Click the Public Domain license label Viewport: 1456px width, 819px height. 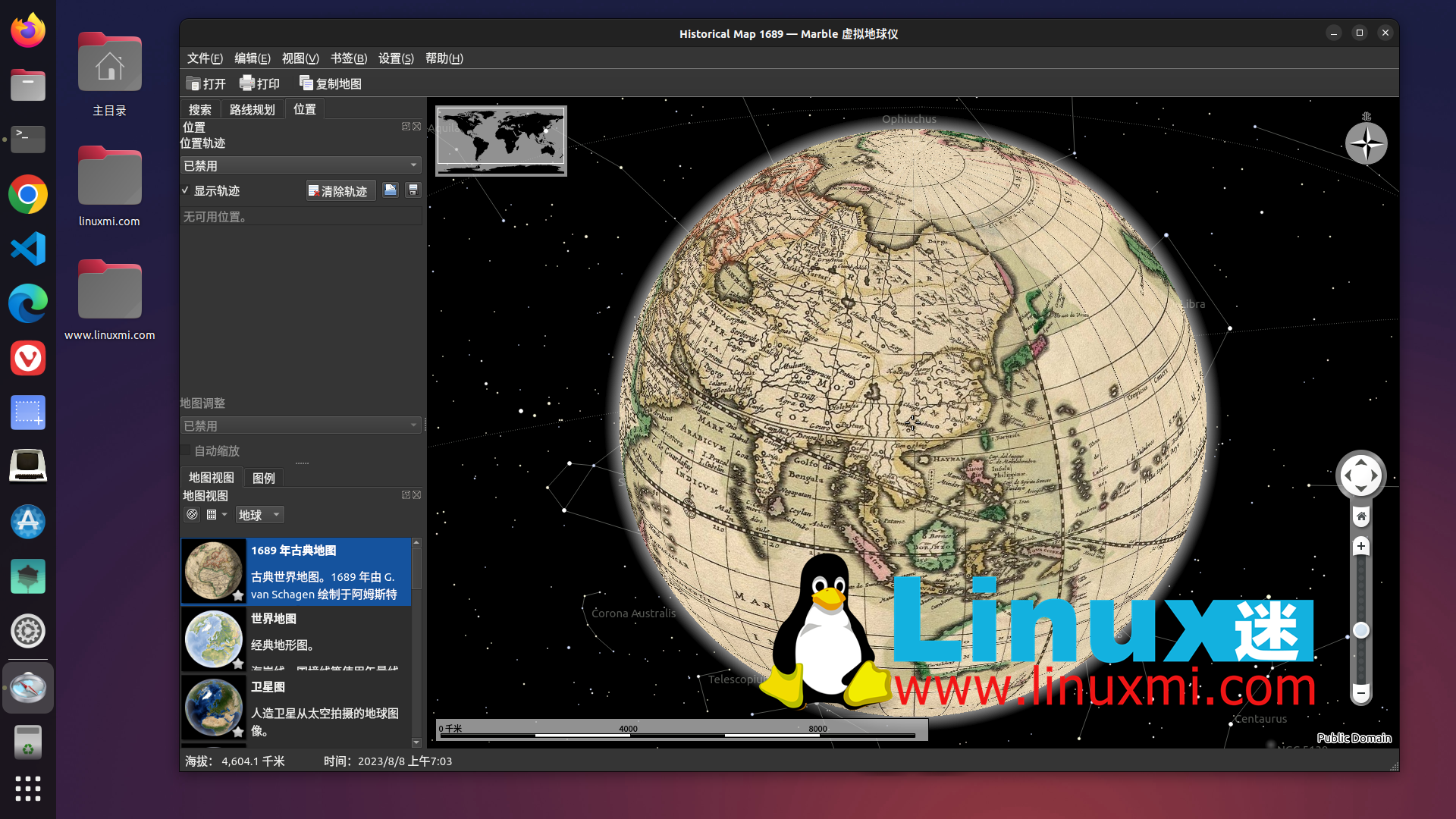tap(1354, 738)
